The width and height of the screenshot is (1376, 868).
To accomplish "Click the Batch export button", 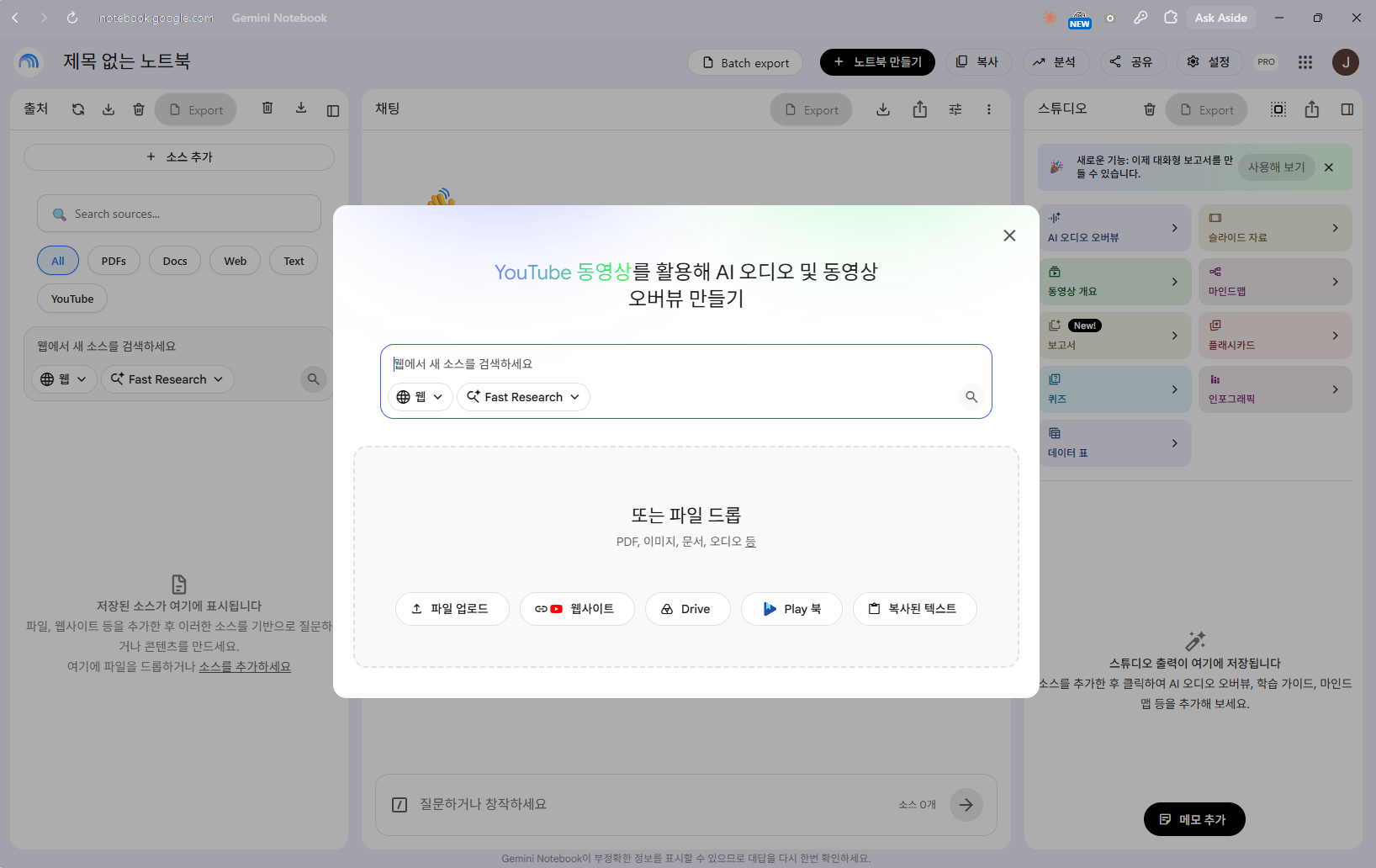I will [745, 62].
